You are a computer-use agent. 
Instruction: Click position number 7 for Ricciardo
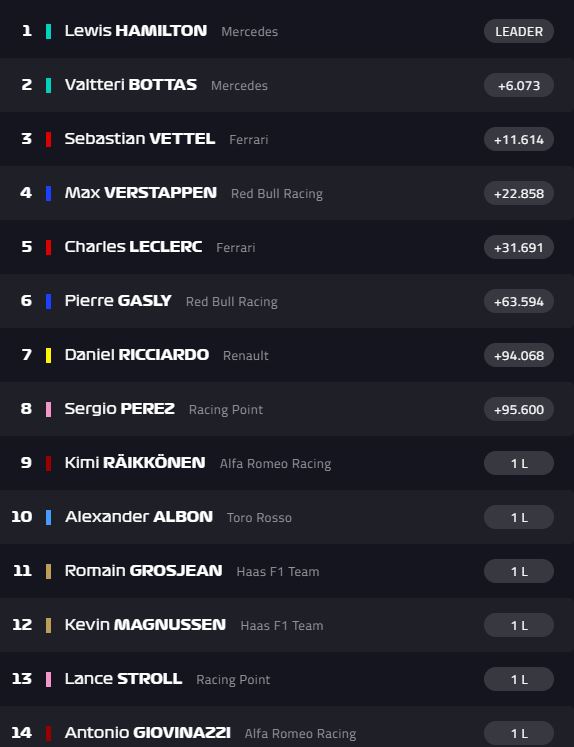(27, 355)
